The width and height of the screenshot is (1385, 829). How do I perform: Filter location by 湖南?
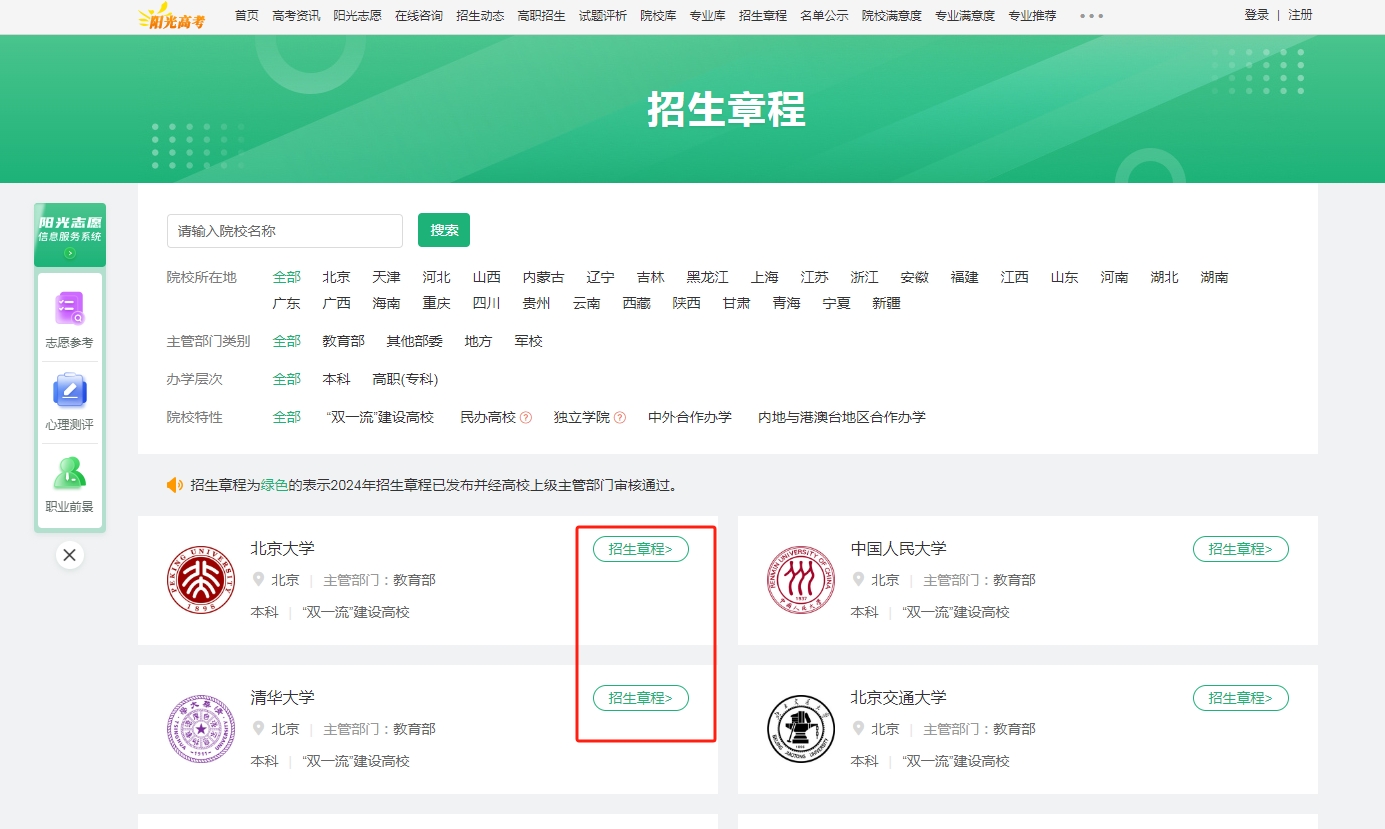tap(1215, 277)
